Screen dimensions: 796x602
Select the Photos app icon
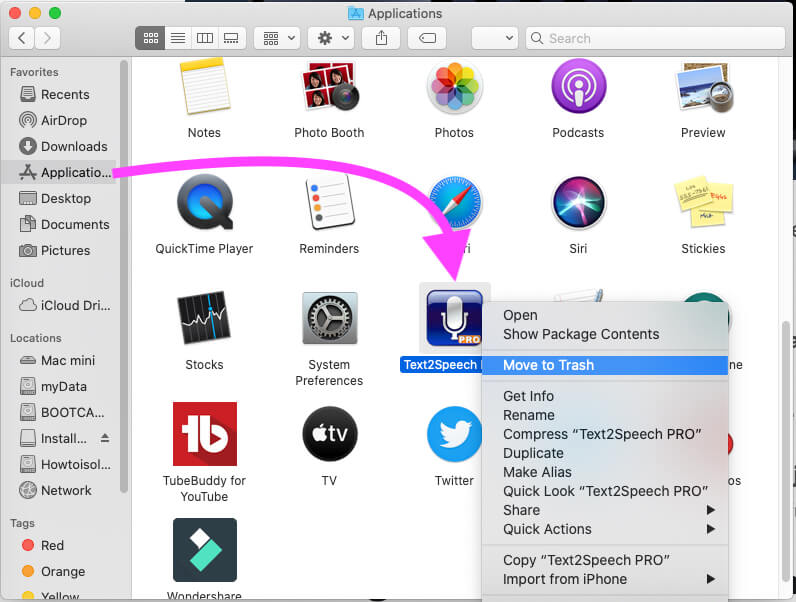(x=454, y=86)
